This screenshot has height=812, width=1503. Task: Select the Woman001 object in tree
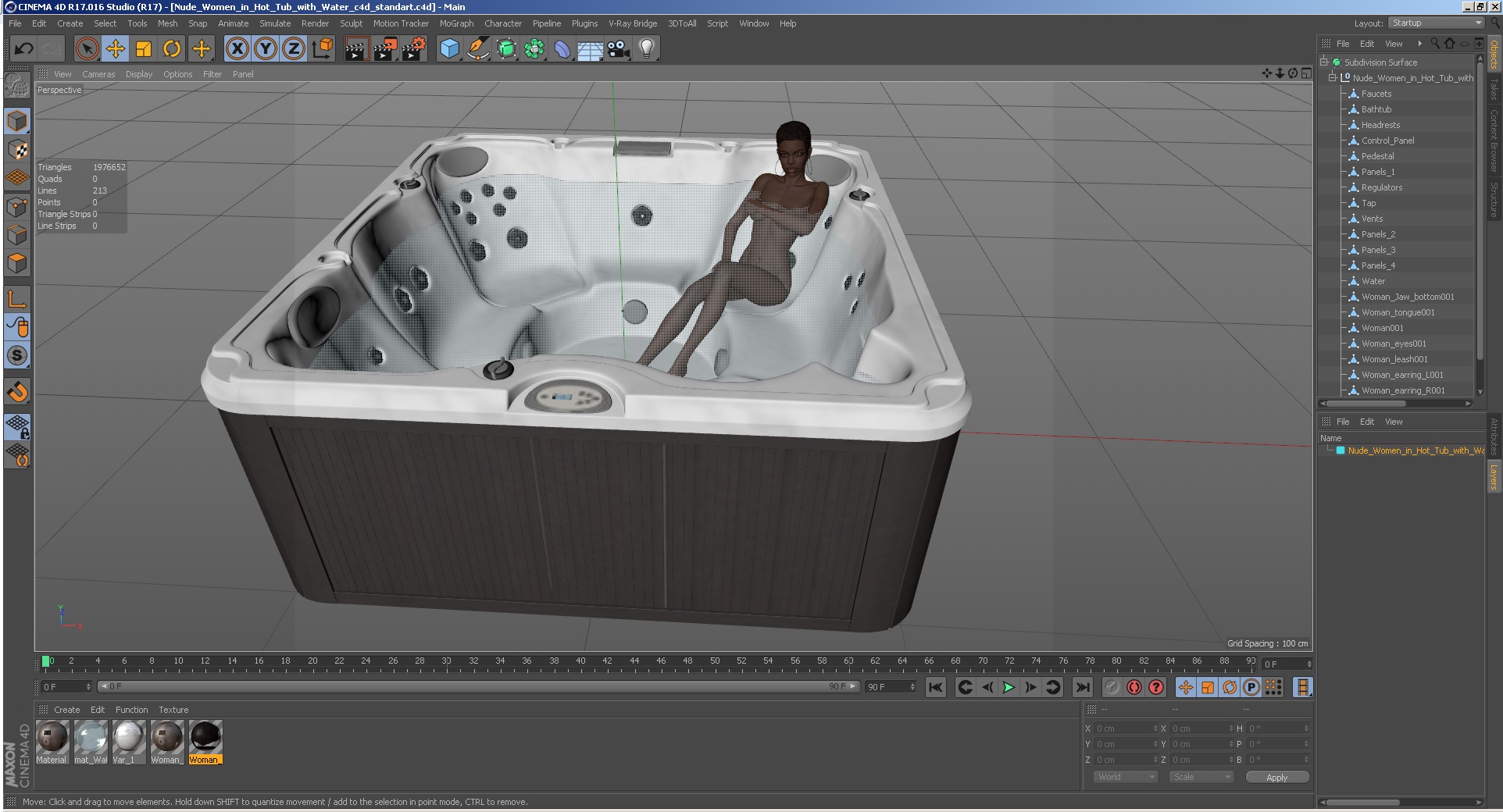click(x=1382, y=328)
